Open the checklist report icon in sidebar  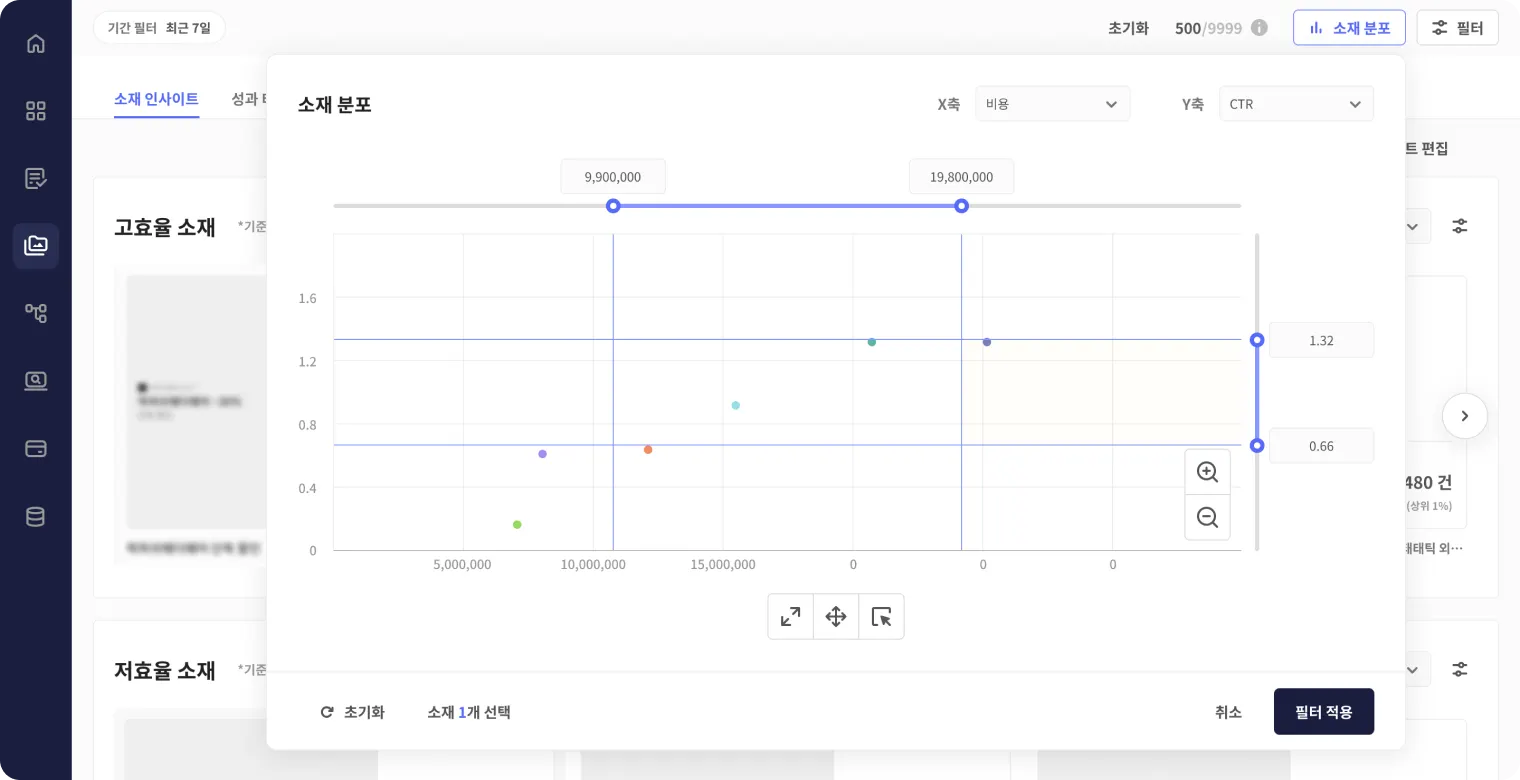[x=36, y=179]
